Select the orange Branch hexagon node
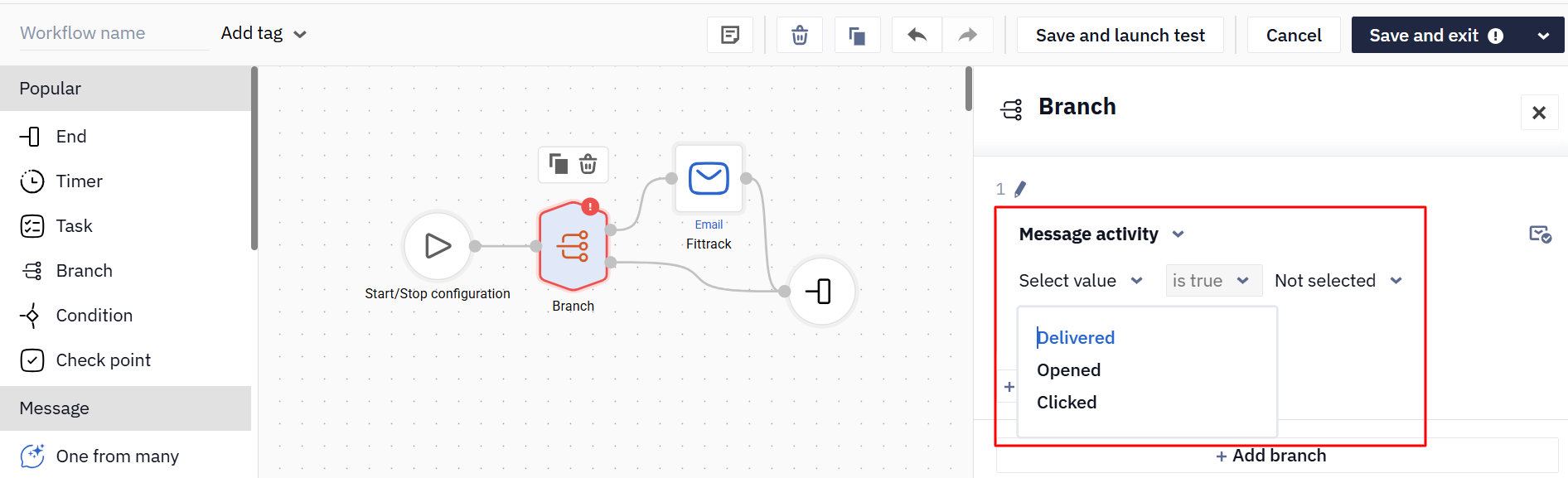 pos(573,246)
